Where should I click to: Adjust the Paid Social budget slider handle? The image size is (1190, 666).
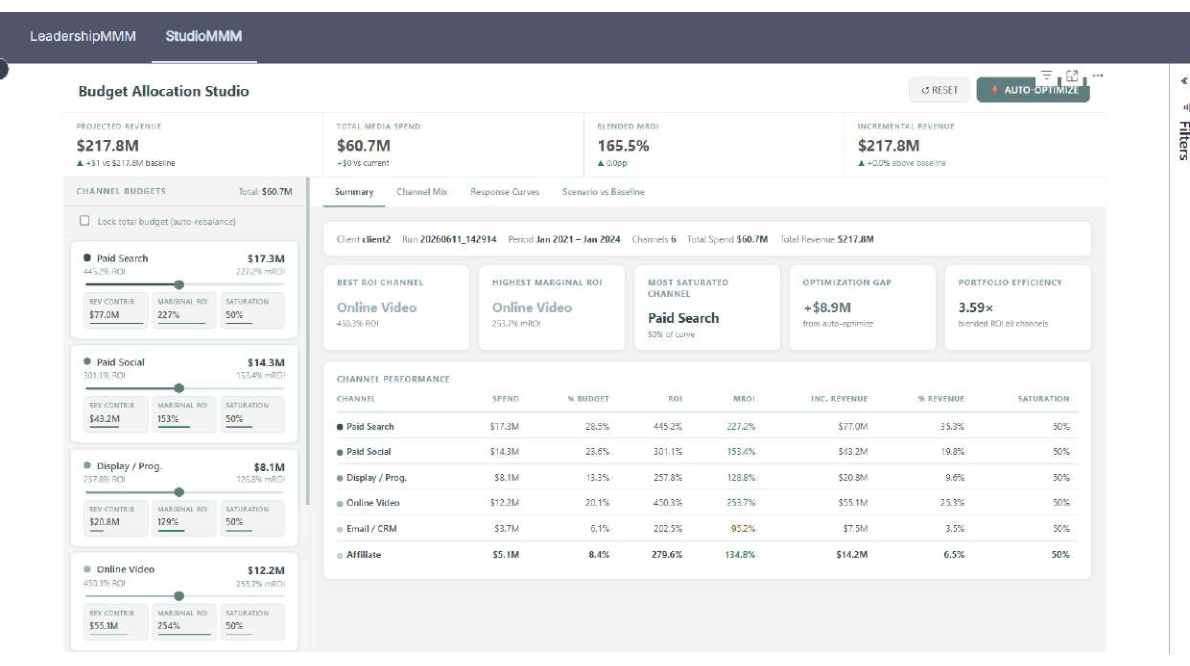pyautogui.click(x=179, y=388)
